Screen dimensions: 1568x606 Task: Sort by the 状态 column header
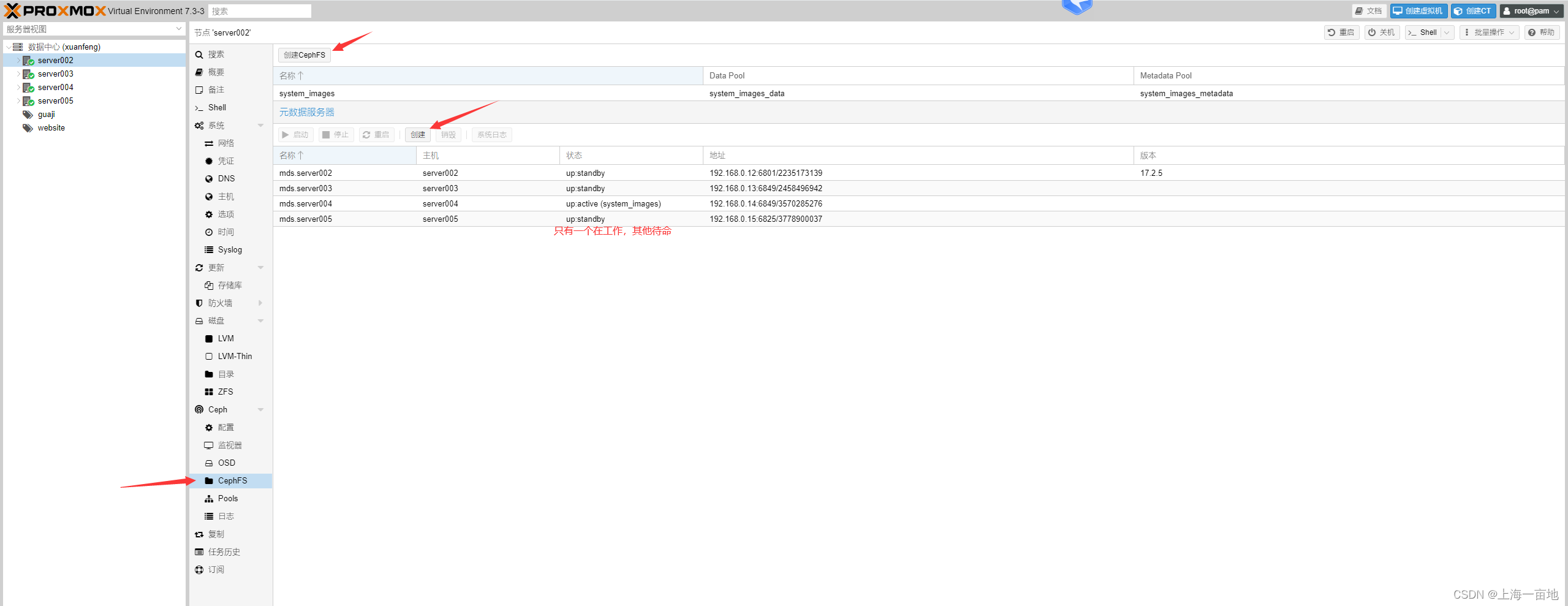pos(631,156)
